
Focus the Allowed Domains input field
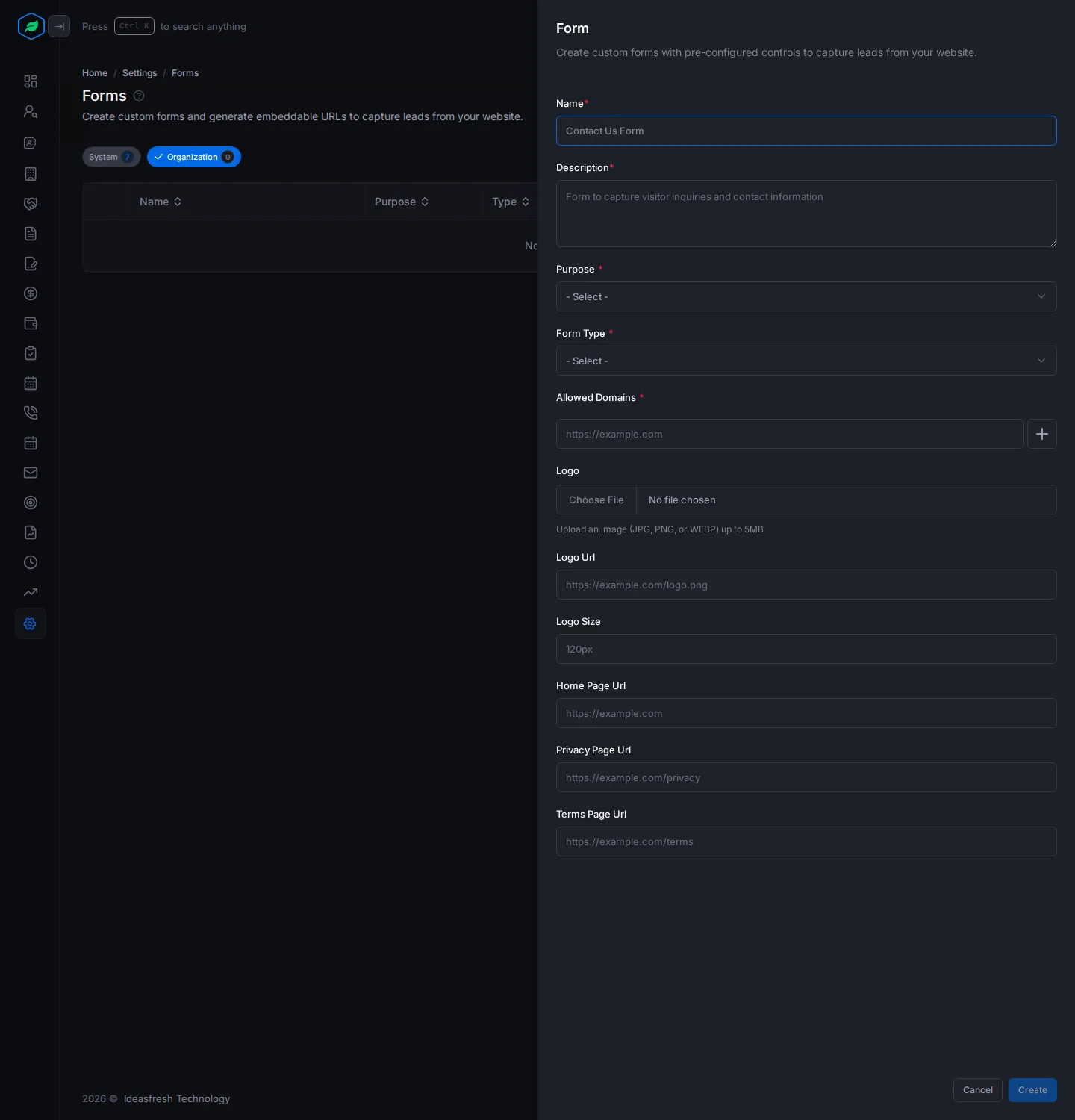coord(790,434)
